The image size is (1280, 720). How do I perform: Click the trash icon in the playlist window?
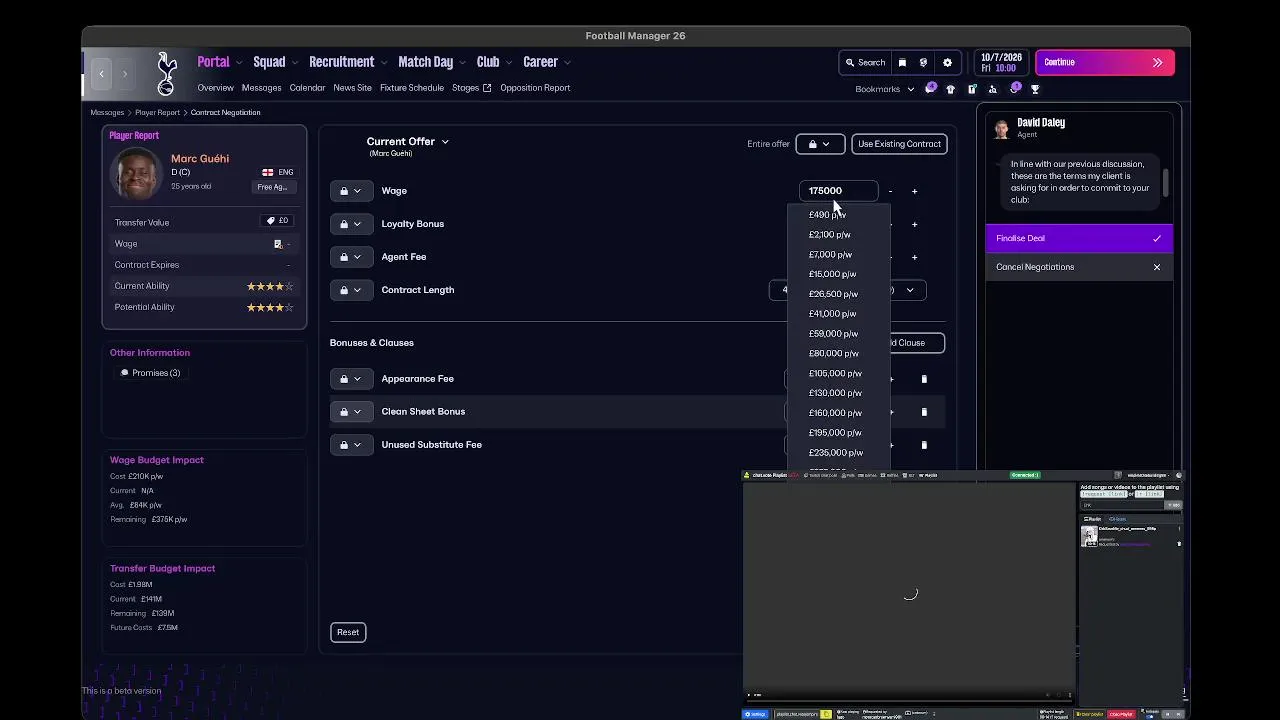coord(1178,544)
